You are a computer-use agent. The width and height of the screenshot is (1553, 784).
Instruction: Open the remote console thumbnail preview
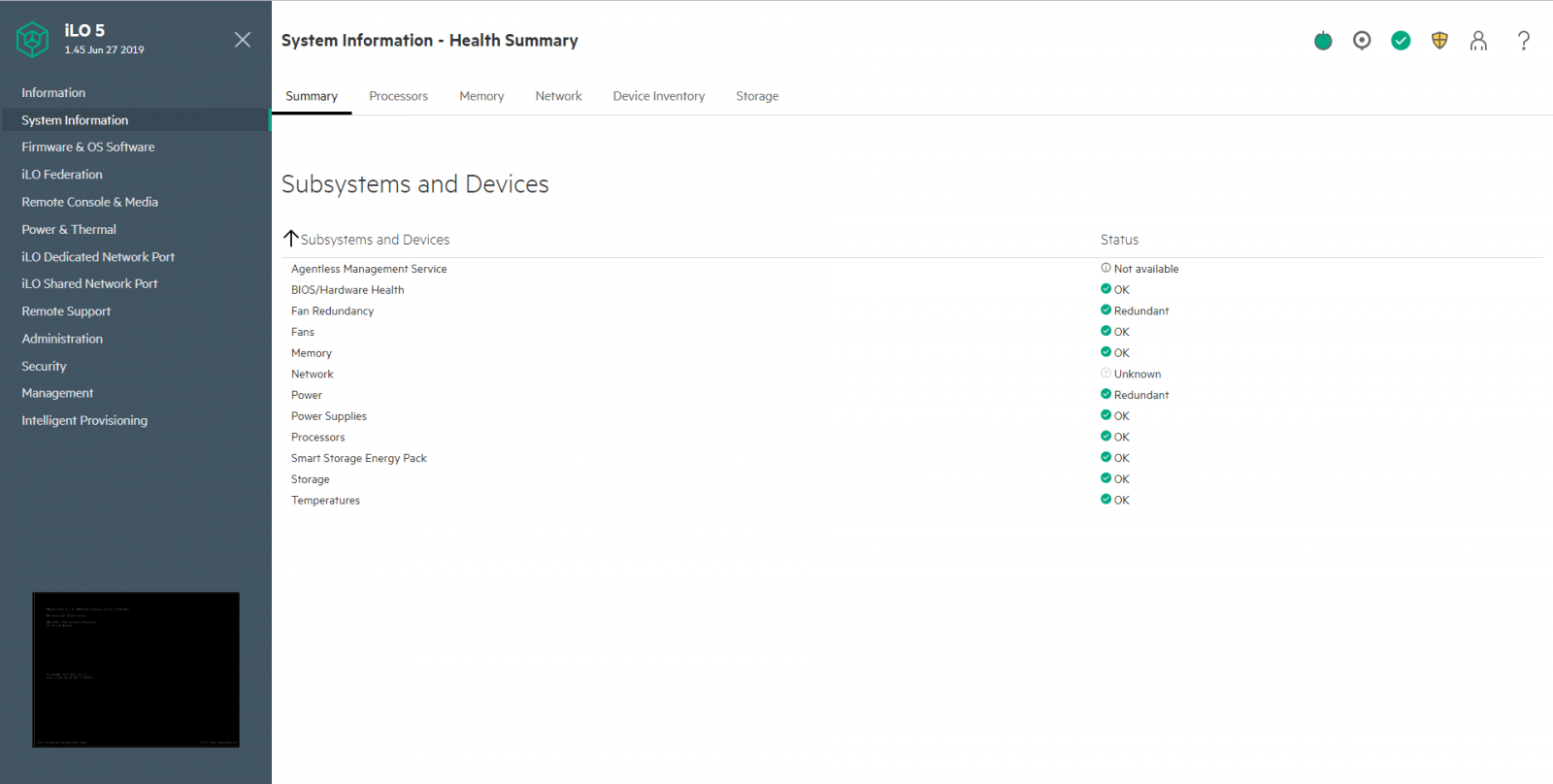[136, 670]
